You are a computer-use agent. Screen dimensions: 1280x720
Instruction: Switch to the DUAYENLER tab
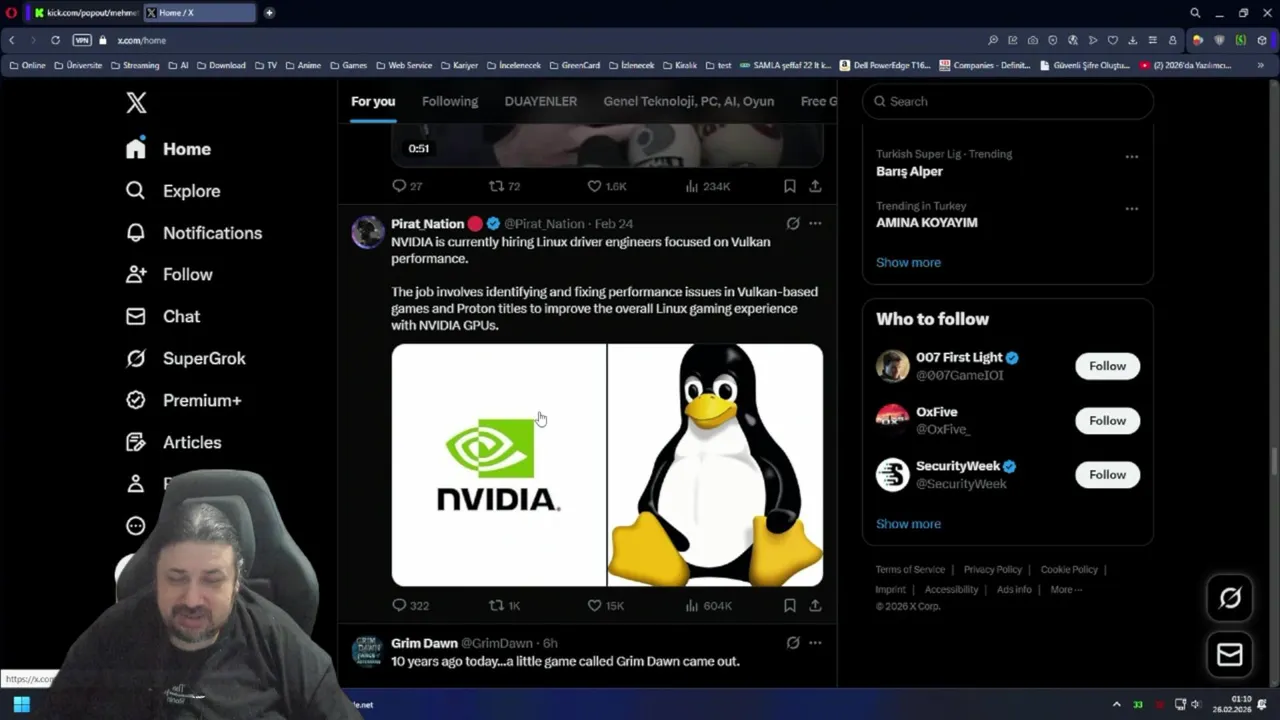point(541,101)
